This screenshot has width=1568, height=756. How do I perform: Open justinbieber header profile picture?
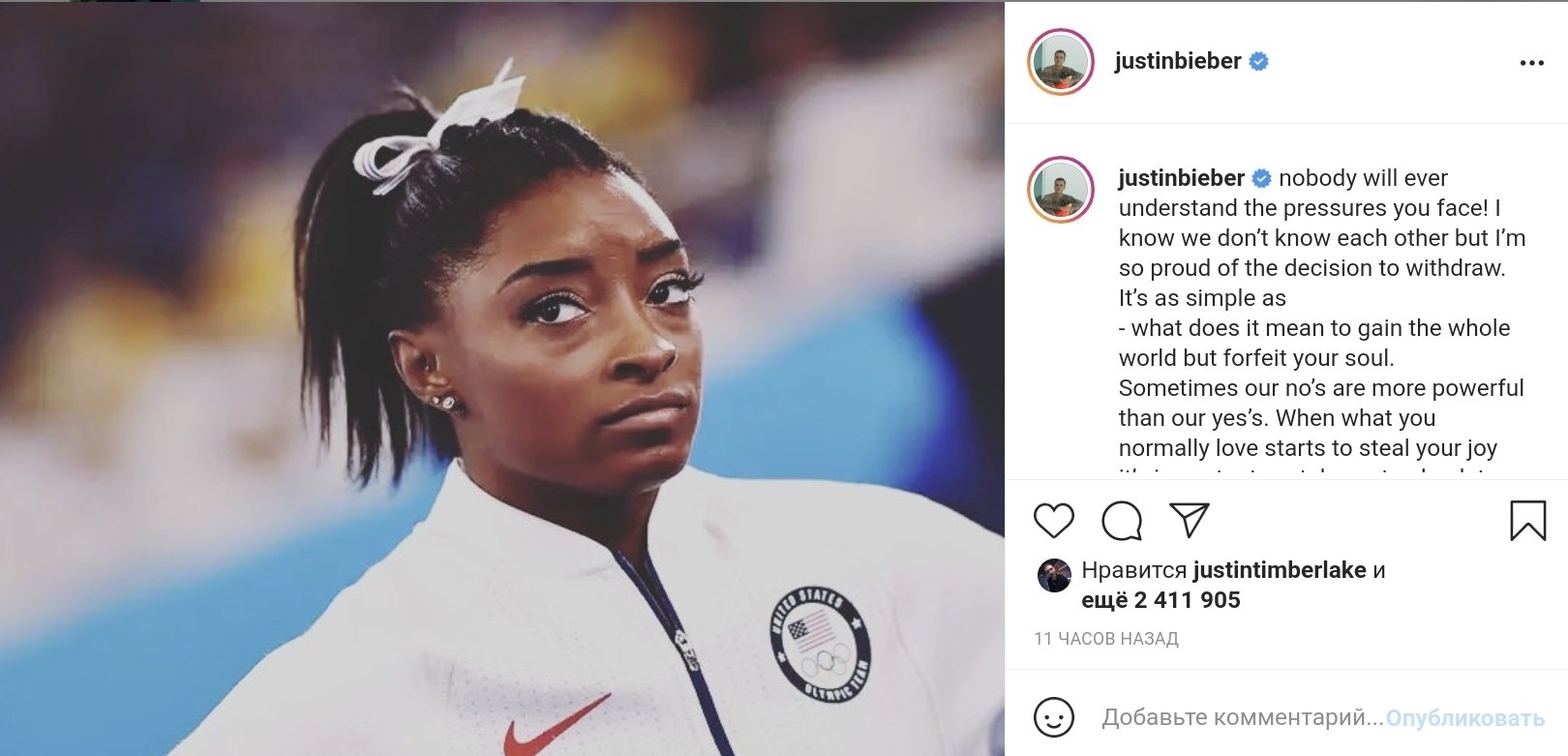pos(1061,62)
